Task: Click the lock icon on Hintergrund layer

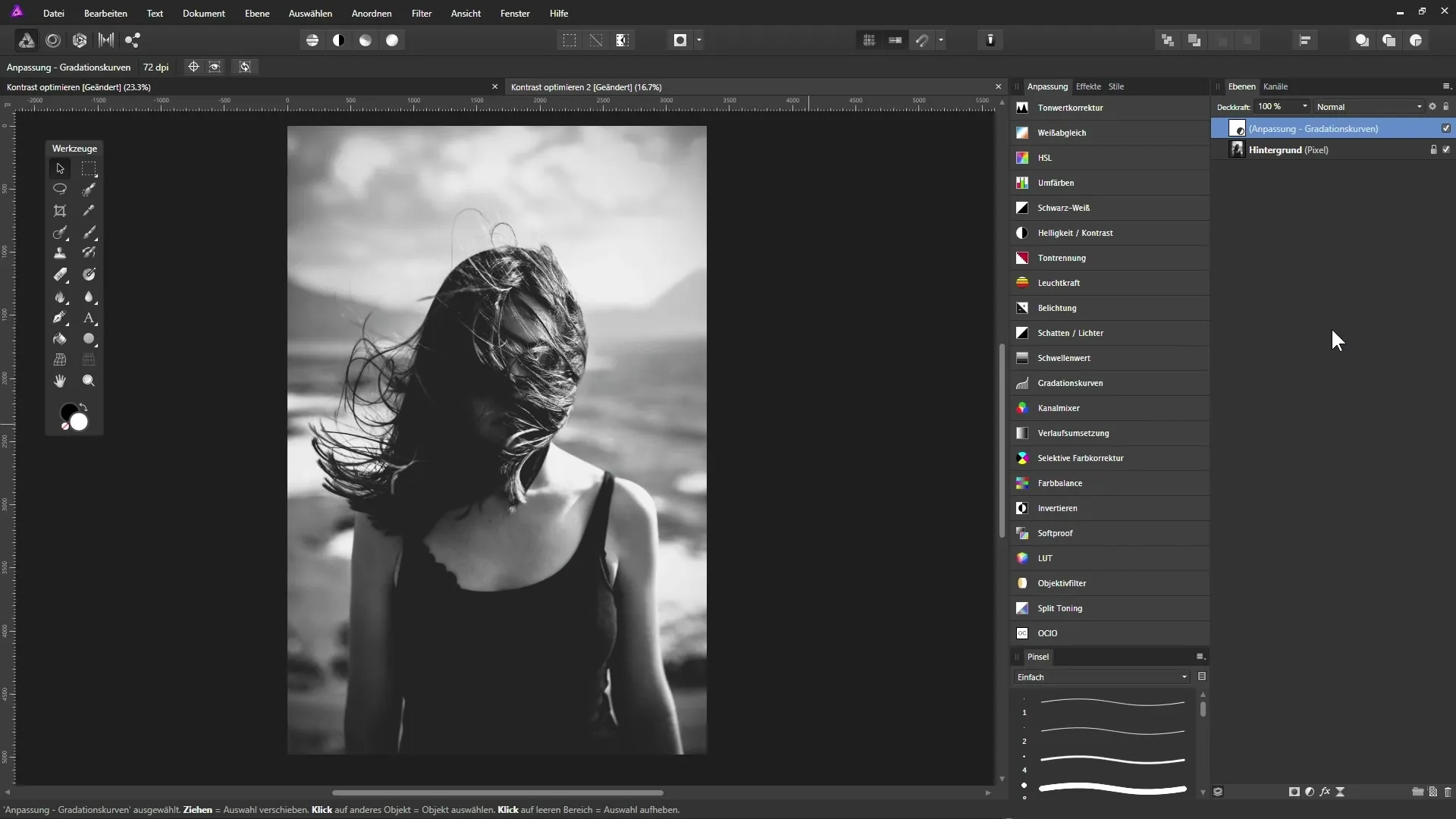Action: (1433, 149)
